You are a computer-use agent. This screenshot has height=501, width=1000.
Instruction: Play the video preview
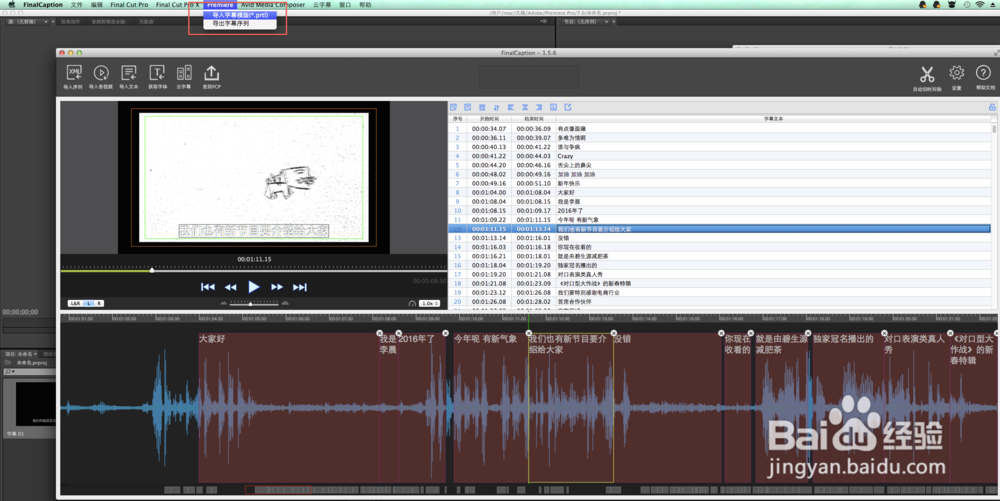(x=254, y=287)
